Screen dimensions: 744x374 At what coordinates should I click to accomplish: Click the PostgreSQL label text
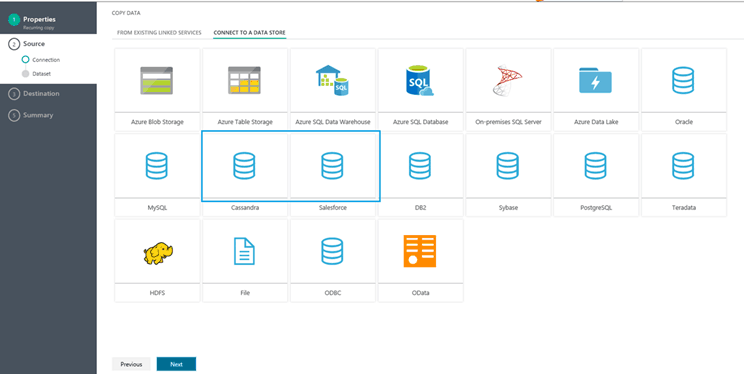(596, 207)
